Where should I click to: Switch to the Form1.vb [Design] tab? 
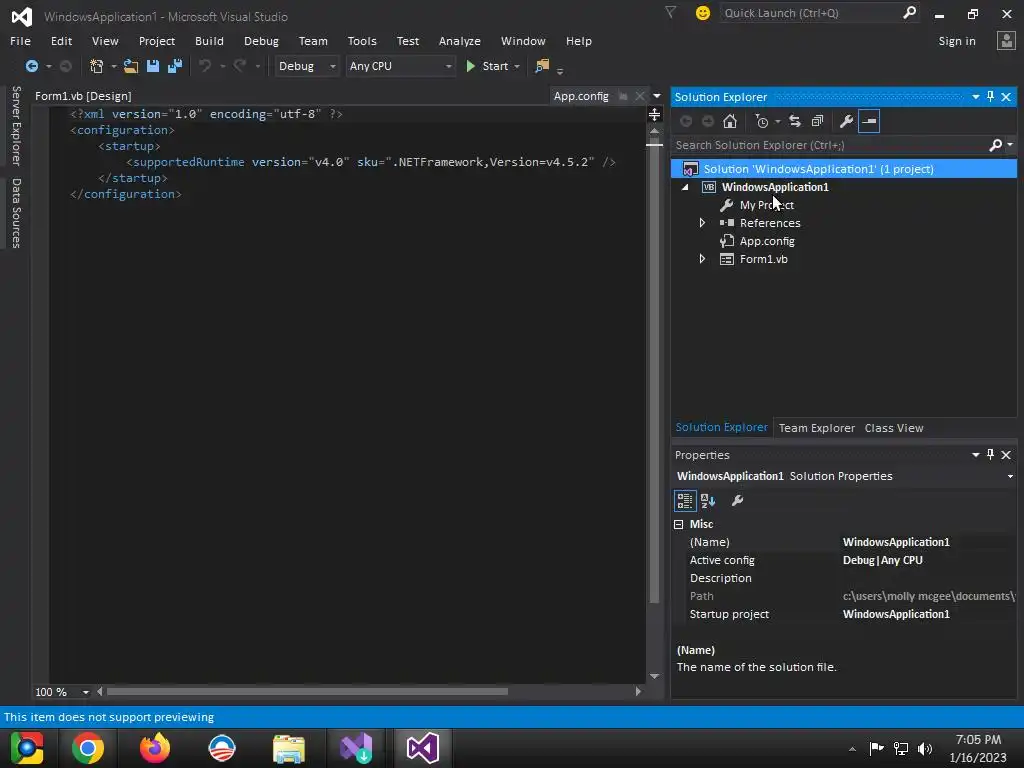click(83, 96)
